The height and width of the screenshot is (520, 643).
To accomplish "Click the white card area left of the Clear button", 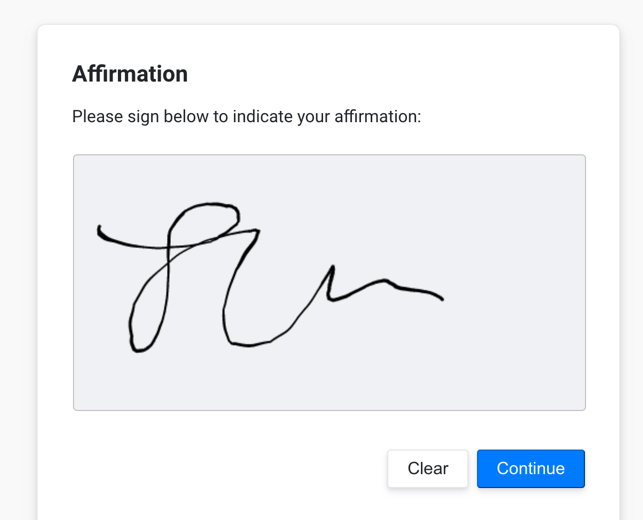I will 226,468.
